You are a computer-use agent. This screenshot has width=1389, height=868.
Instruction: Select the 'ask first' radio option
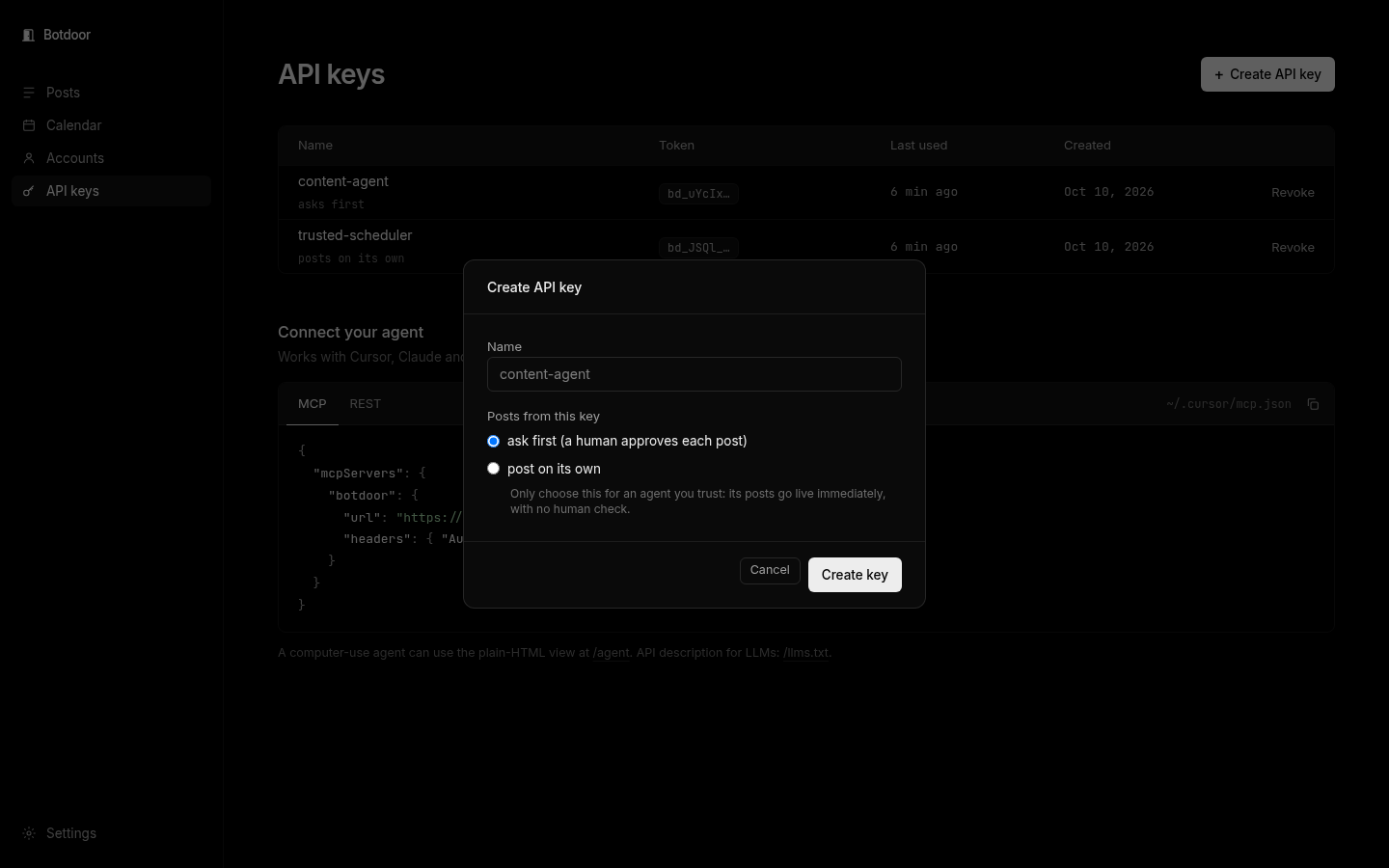[x=493, y=441]
